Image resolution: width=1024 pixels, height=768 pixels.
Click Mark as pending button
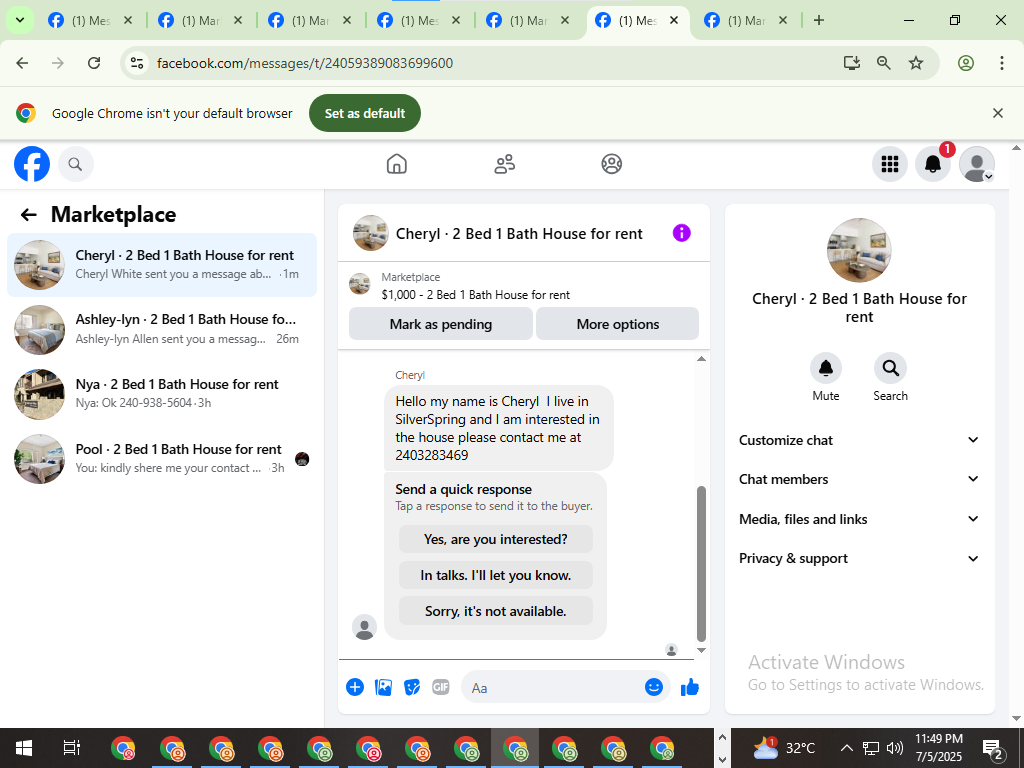441,324
